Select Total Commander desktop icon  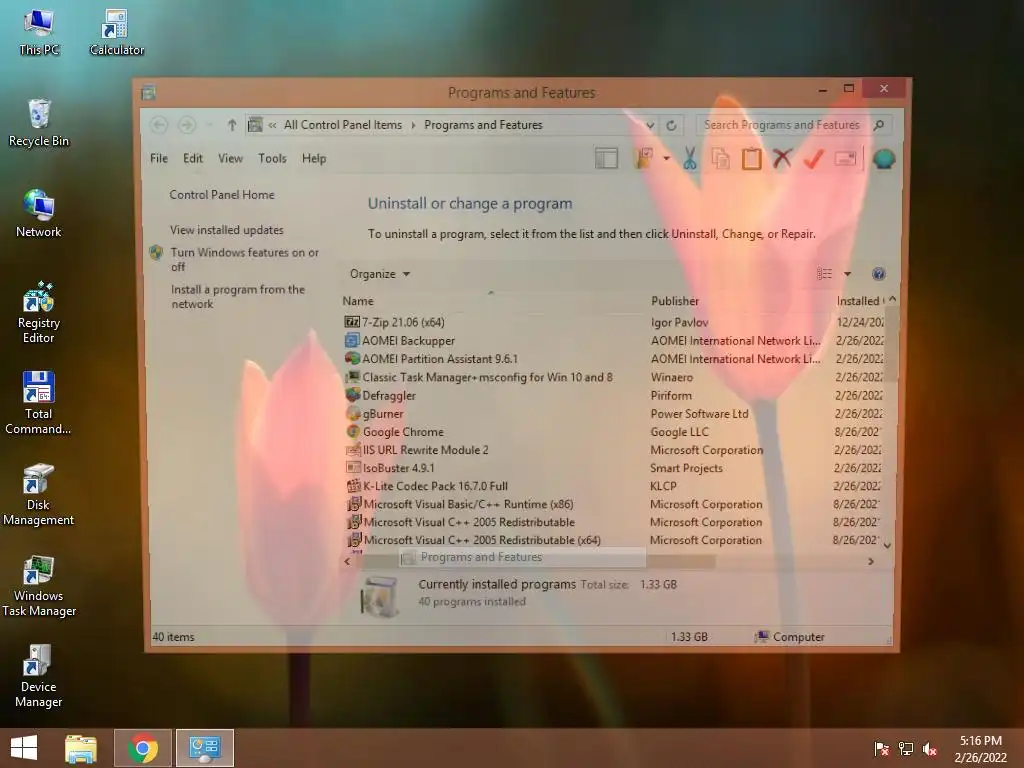[x=39, y=404]
